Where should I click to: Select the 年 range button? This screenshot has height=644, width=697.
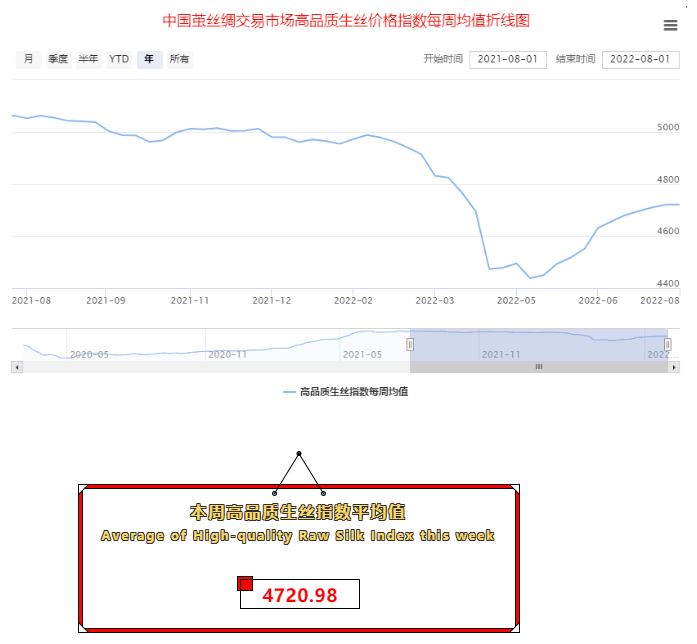(149, 60)
